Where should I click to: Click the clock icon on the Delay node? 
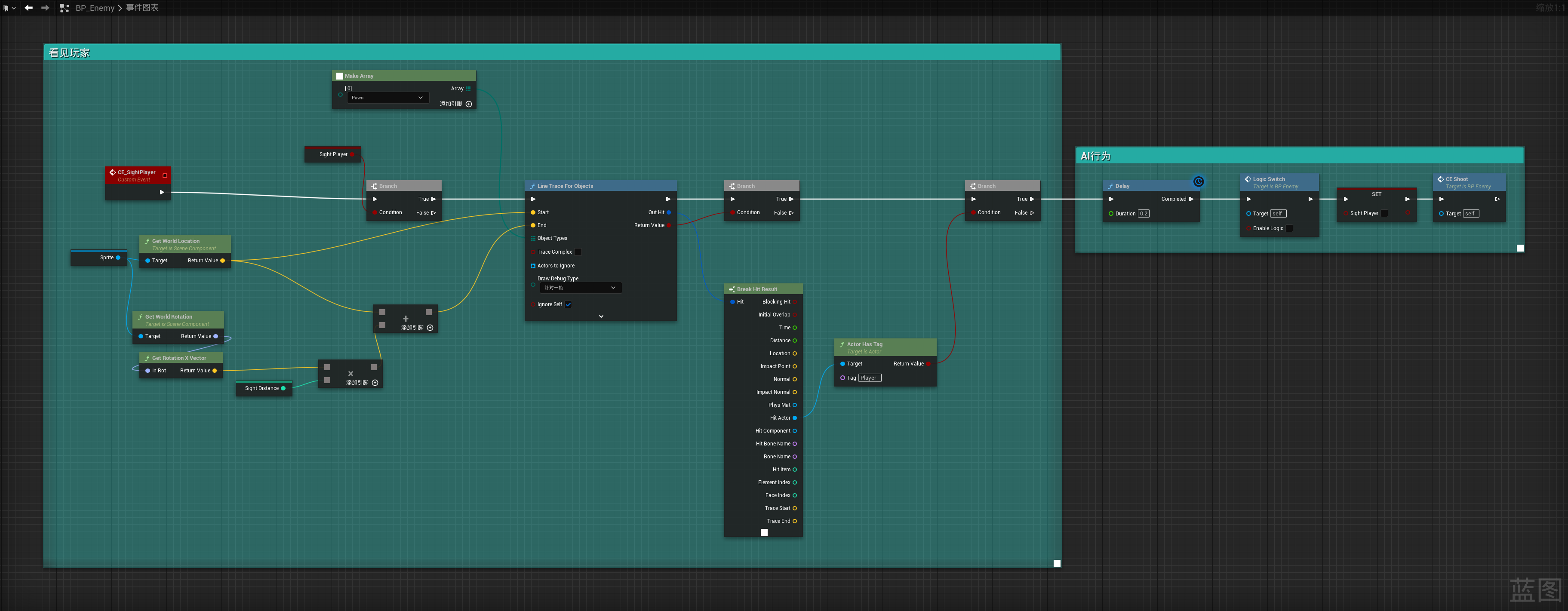coord(1198,181)
